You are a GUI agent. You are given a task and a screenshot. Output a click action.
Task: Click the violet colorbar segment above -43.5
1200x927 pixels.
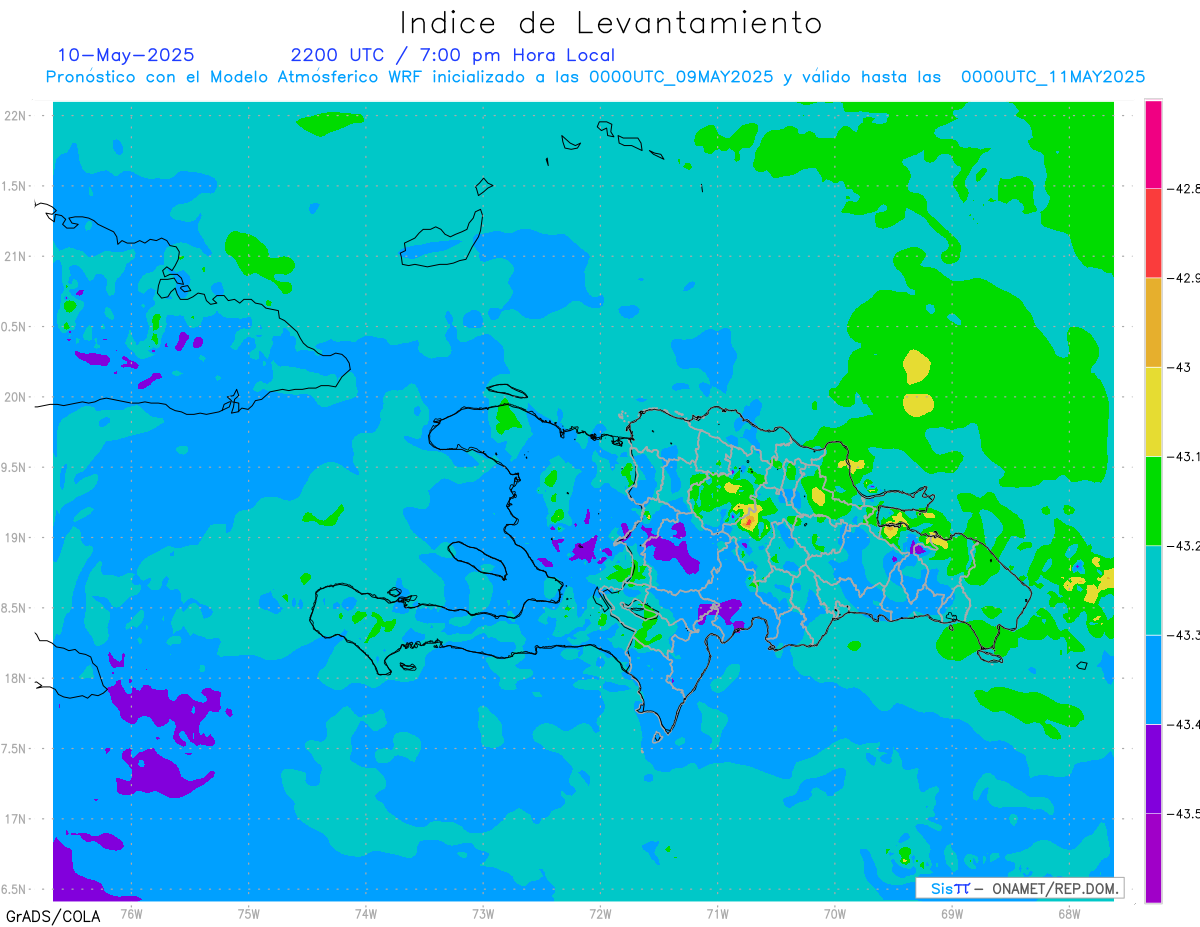1153,768
